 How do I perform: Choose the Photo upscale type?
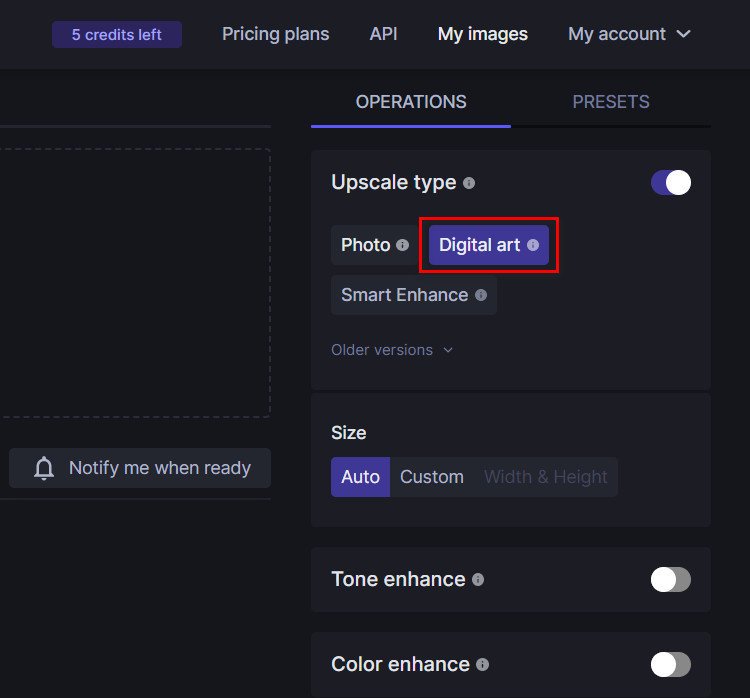pyautogui.click(x=365, y=245)
